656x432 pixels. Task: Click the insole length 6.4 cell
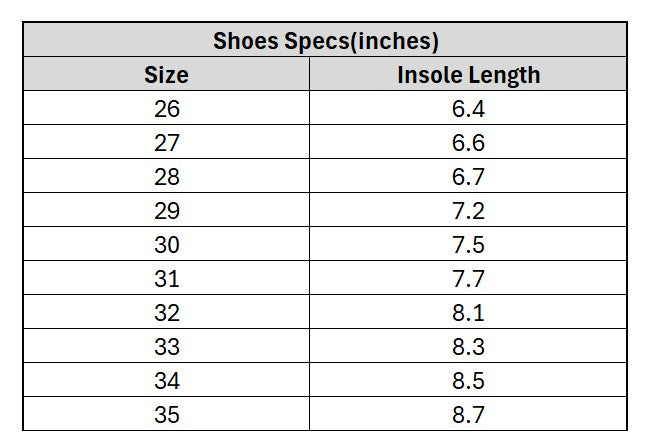(x=468, y=108)
